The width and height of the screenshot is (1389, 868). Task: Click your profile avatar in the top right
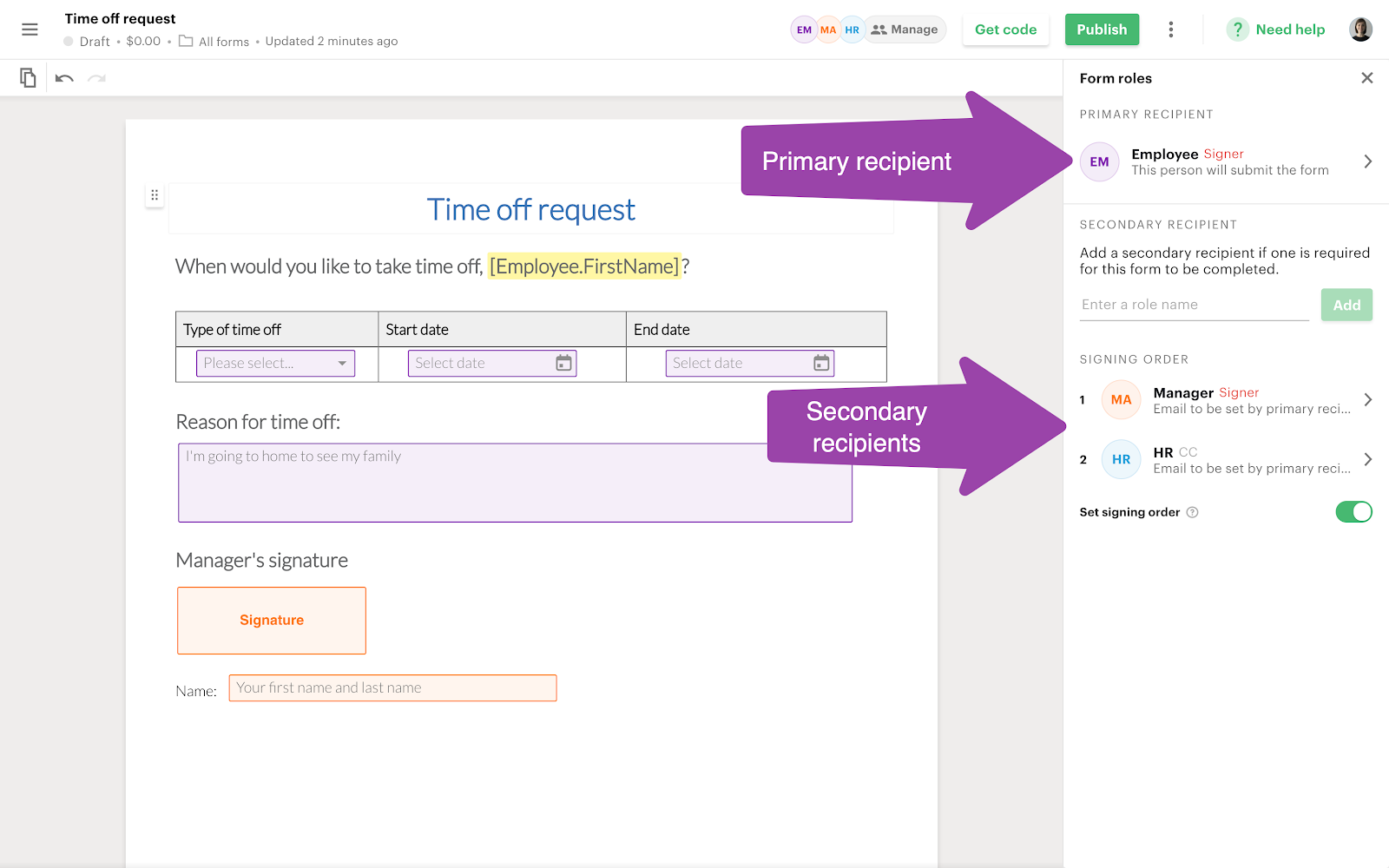(1360, 29)
